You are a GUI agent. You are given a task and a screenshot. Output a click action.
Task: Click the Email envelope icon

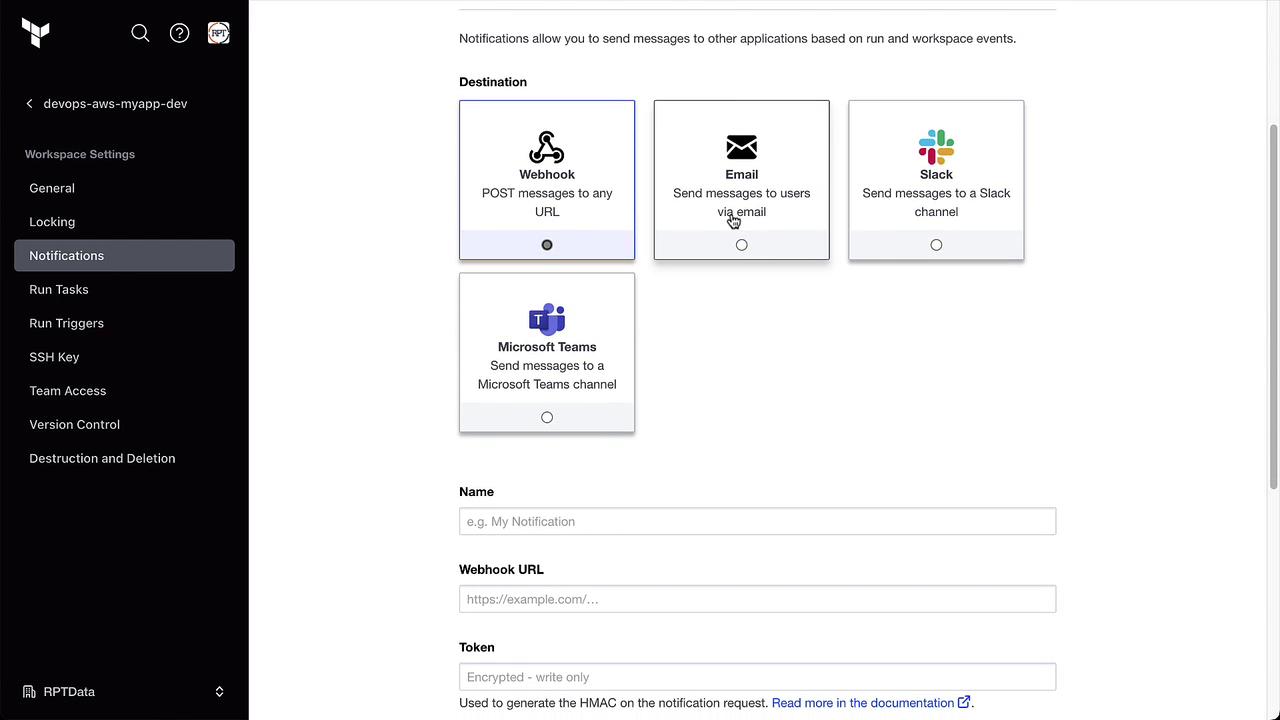tap(741, 147)
